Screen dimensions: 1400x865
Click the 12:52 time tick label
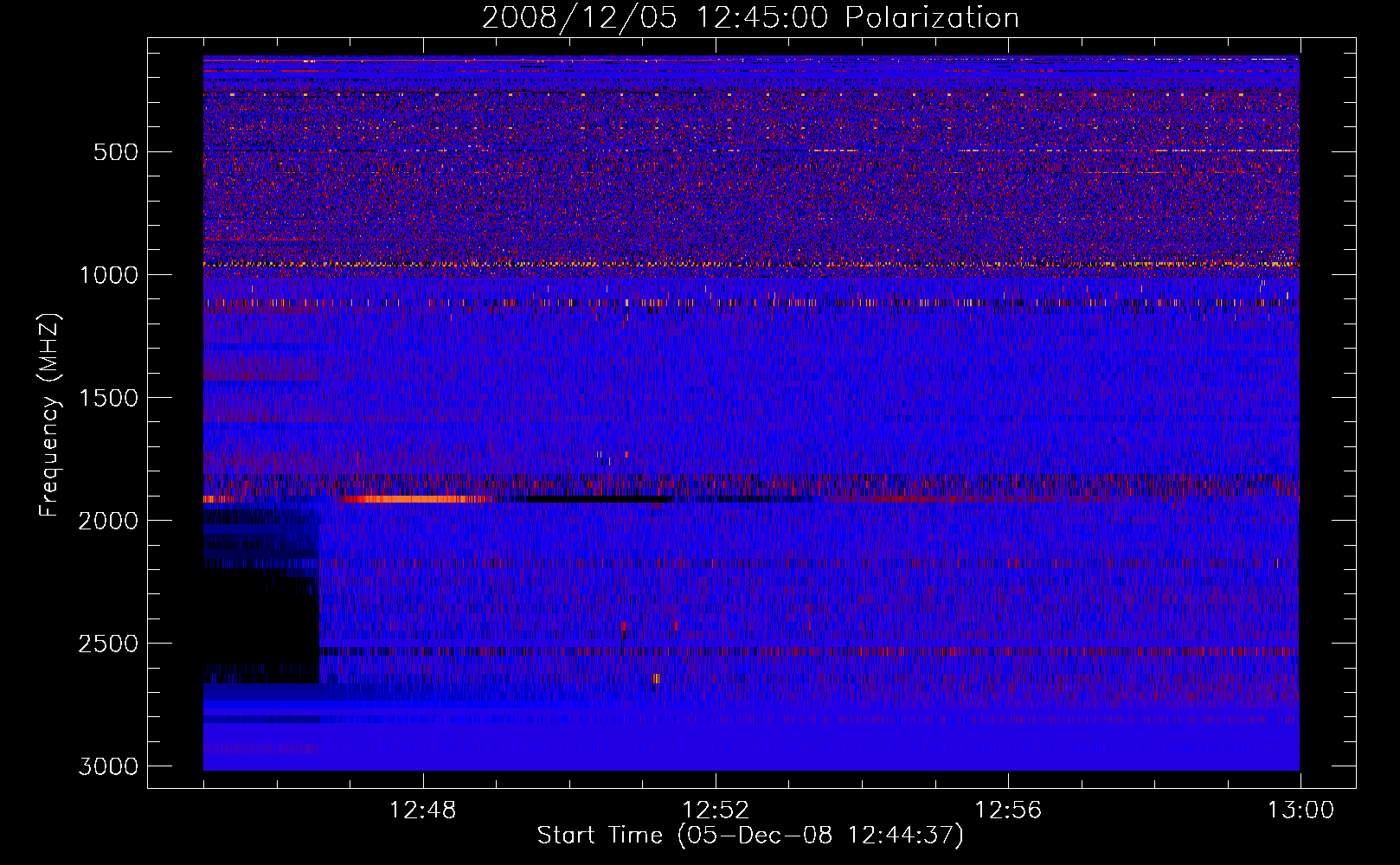point(716,811)
